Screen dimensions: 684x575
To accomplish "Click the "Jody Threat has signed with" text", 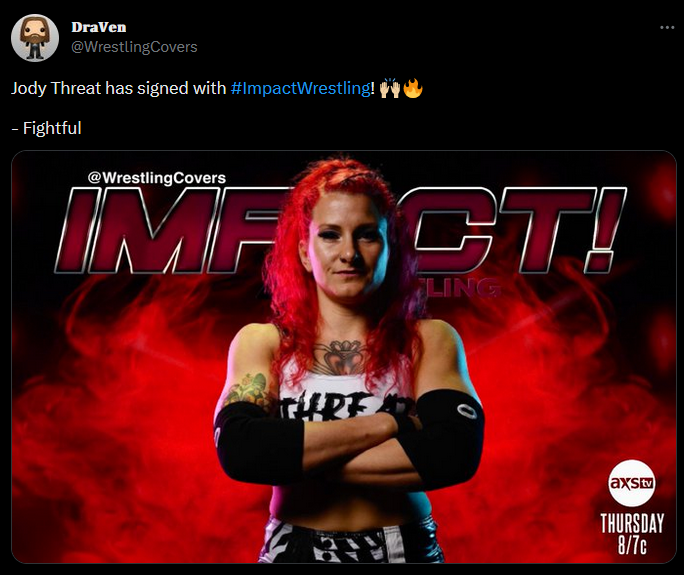I will (118, 88).
